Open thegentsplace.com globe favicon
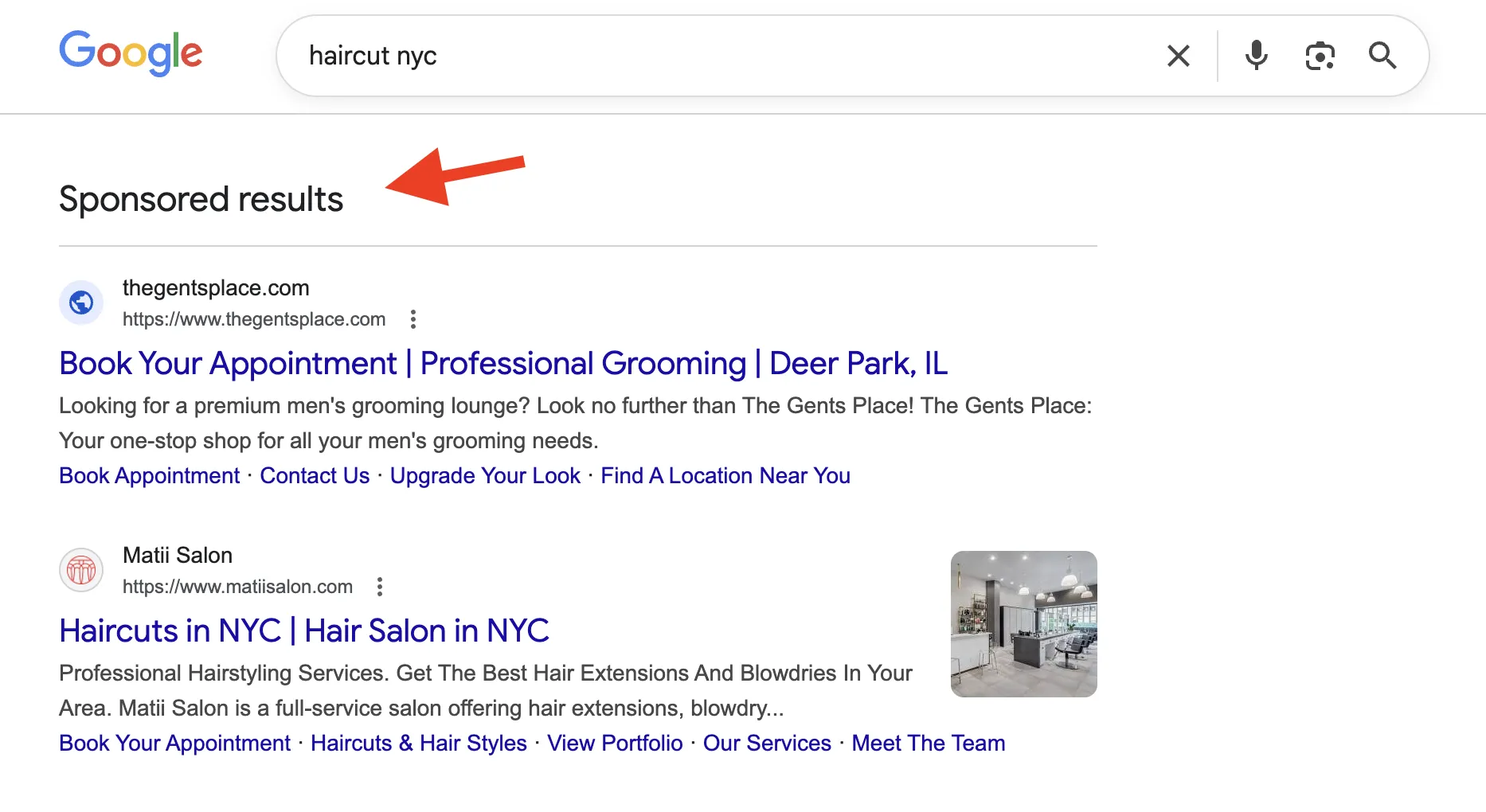The width and height of the screenshot is (1486, 812). (x=81, y=303)
